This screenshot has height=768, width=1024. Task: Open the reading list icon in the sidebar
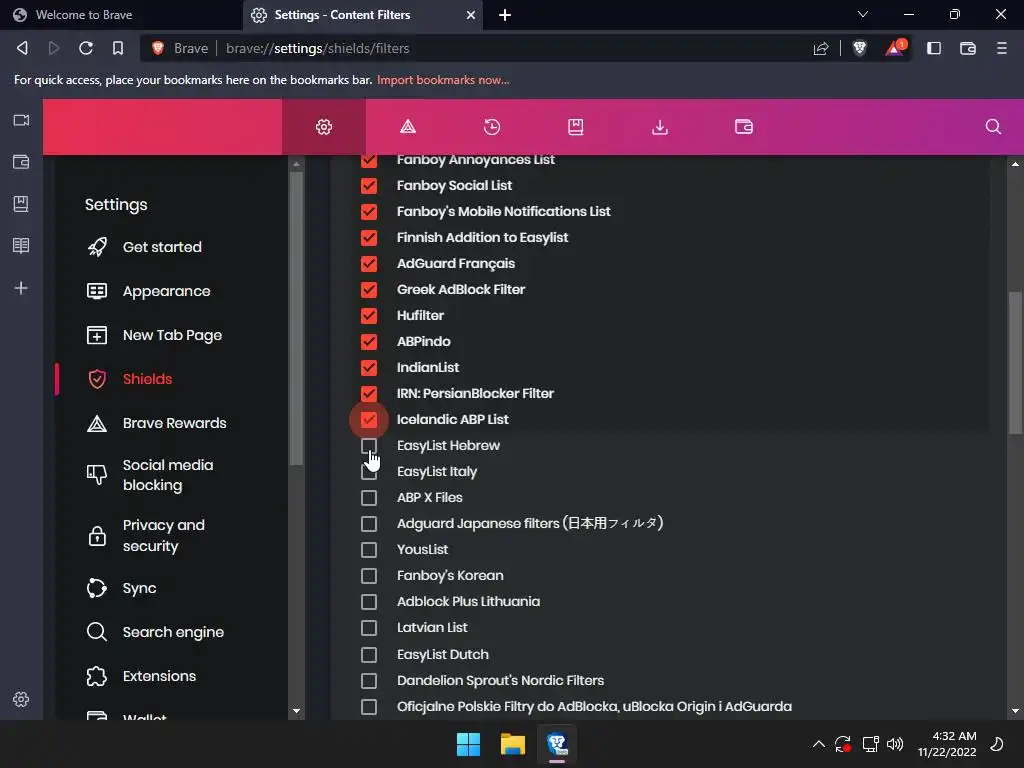21,246
